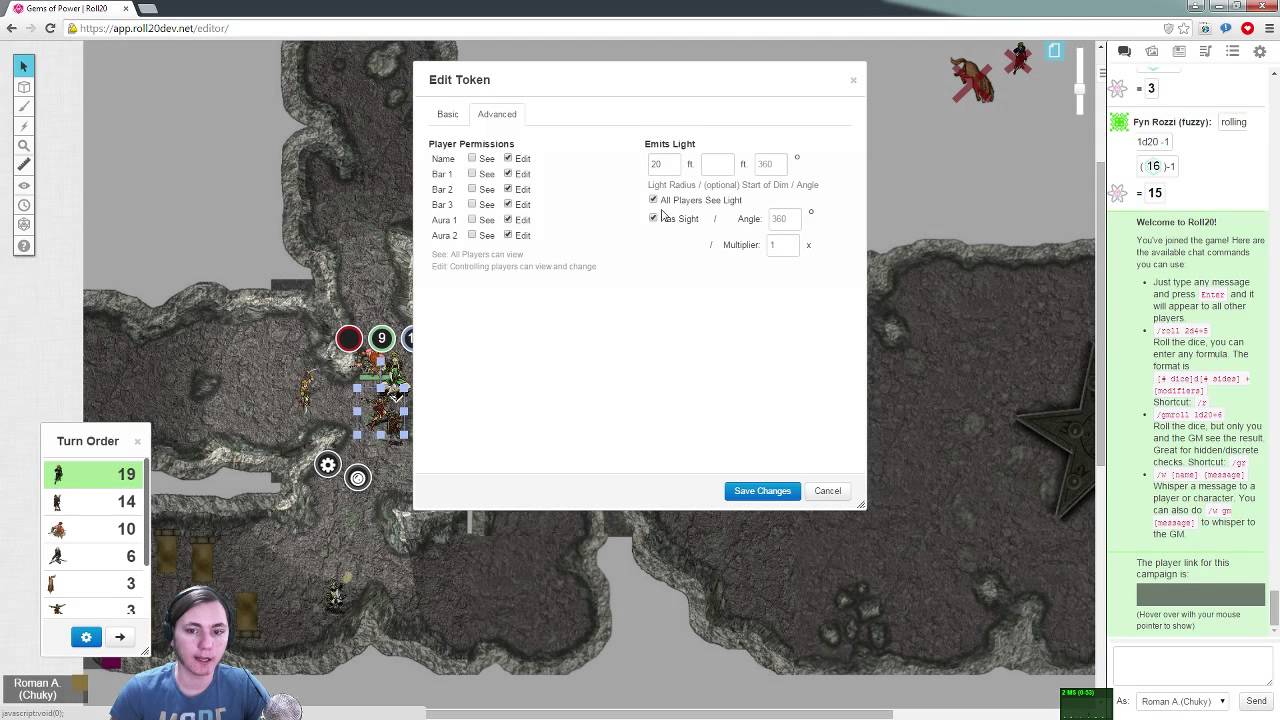Click Cancel button in Edit Token
Screen dimensions: 1280x720
[x=827, y=491]
